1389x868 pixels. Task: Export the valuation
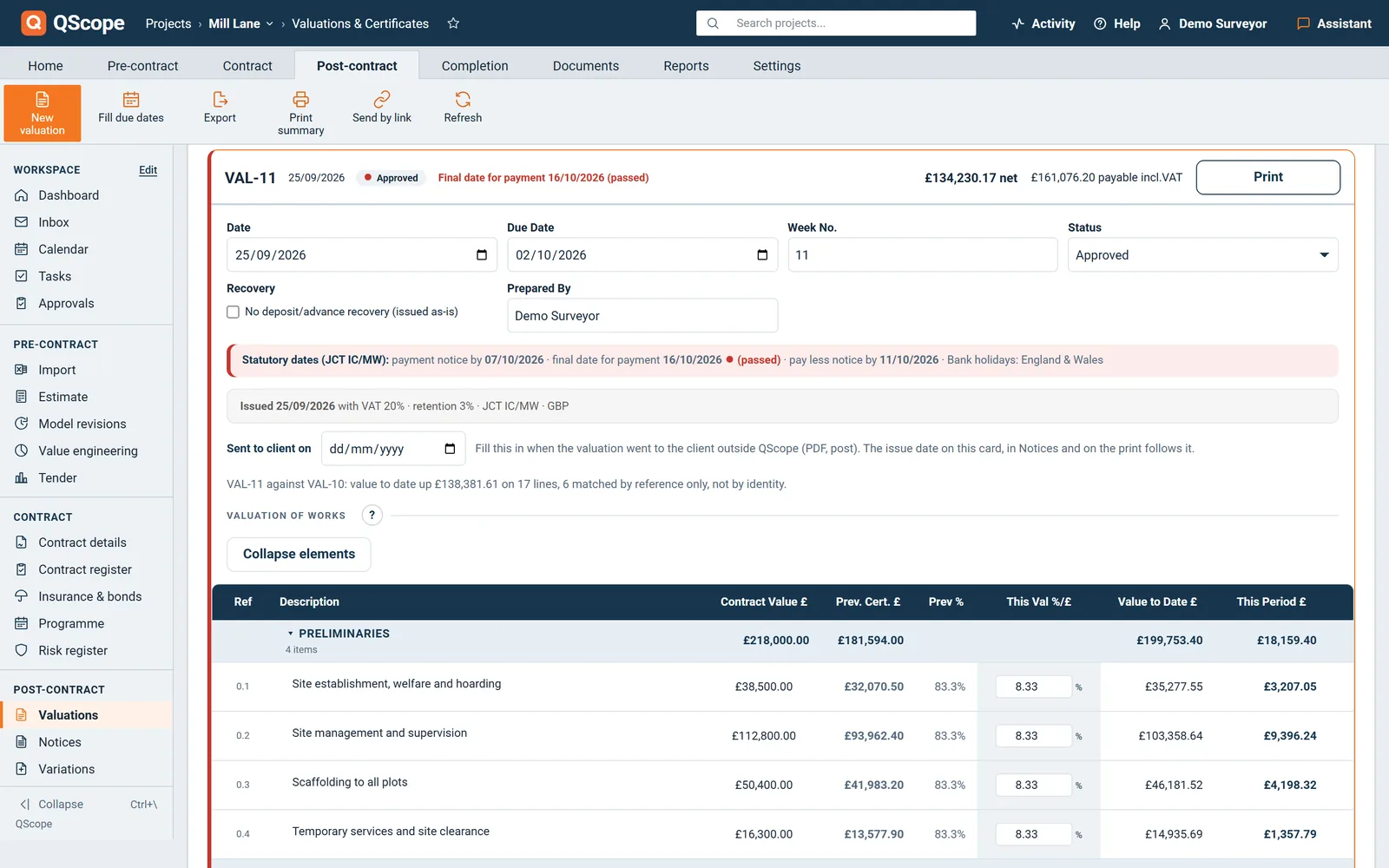point(220,108)
